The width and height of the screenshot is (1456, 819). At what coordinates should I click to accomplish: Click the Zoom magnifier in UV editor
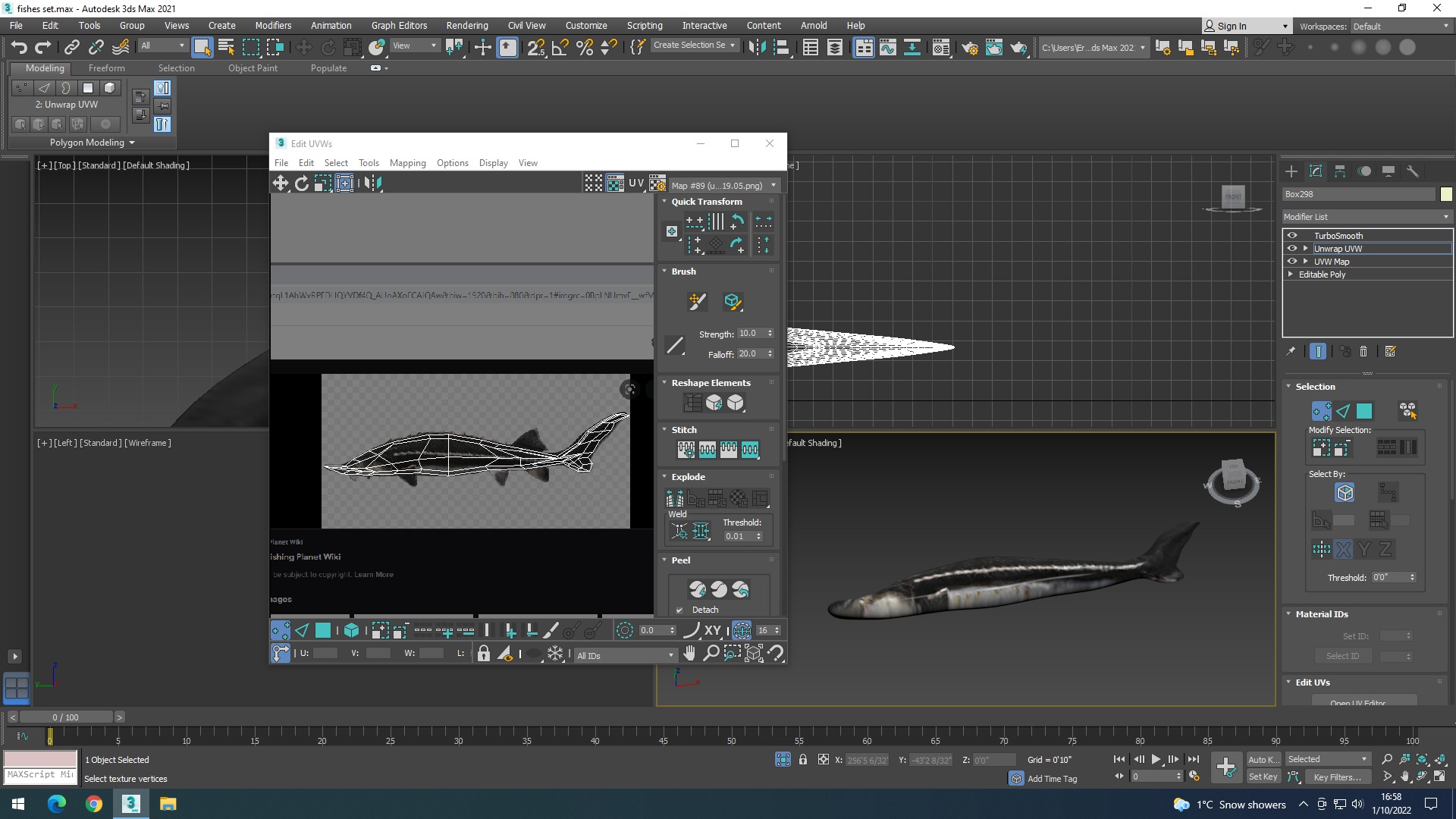(x=711, y=653)
